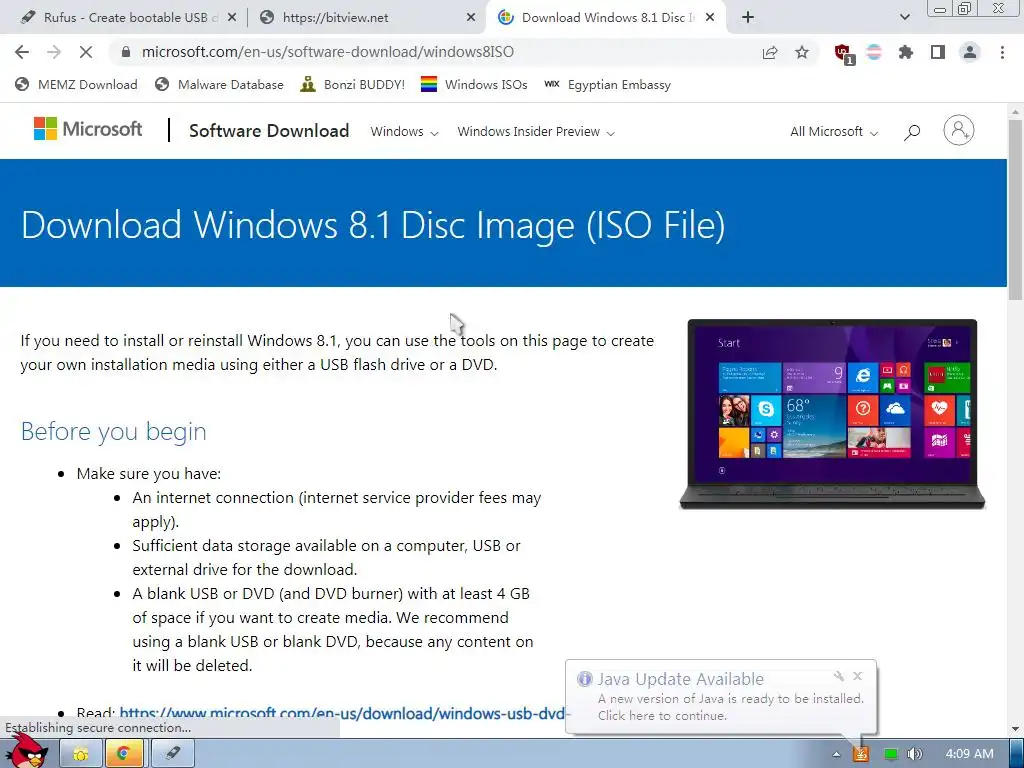
Task: Click the Software Download heading link
Action: pyautogui.click(x=269, y=131)
